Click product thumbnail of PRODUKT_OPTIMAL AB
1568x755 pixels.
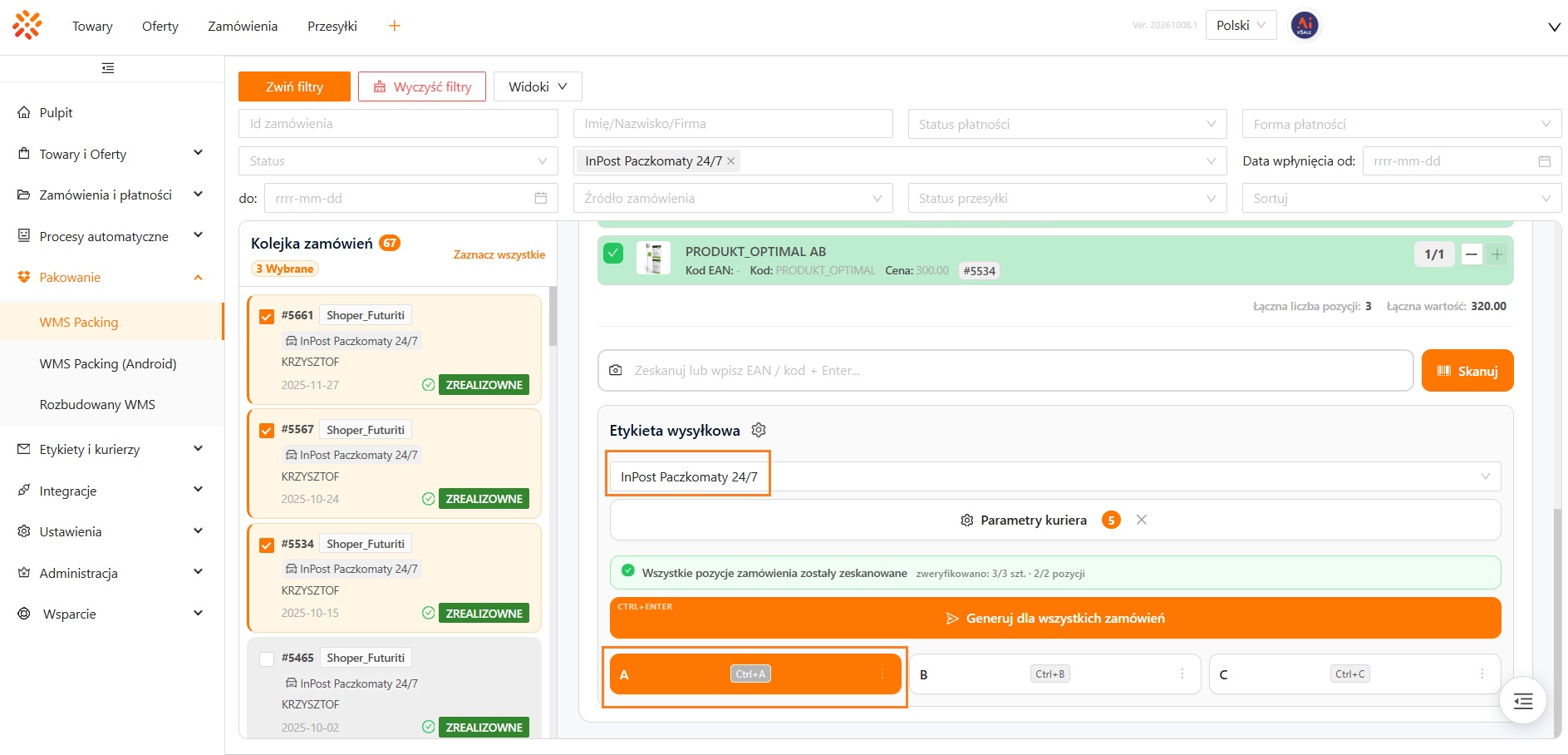point(653,259)
